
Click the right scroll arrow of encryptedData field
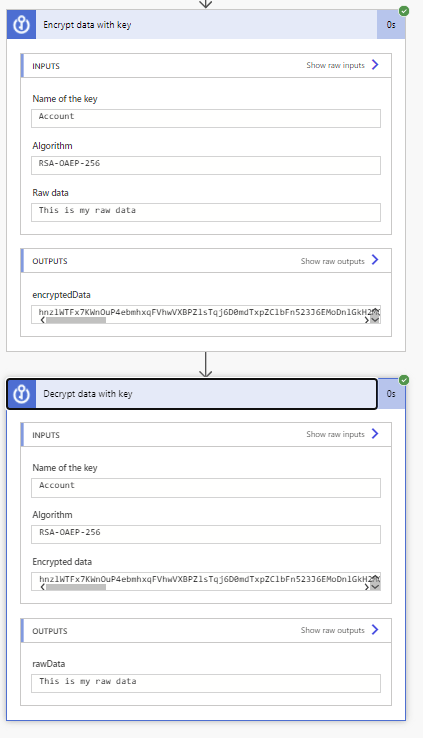pyautogui.click(x=367, y=320)
